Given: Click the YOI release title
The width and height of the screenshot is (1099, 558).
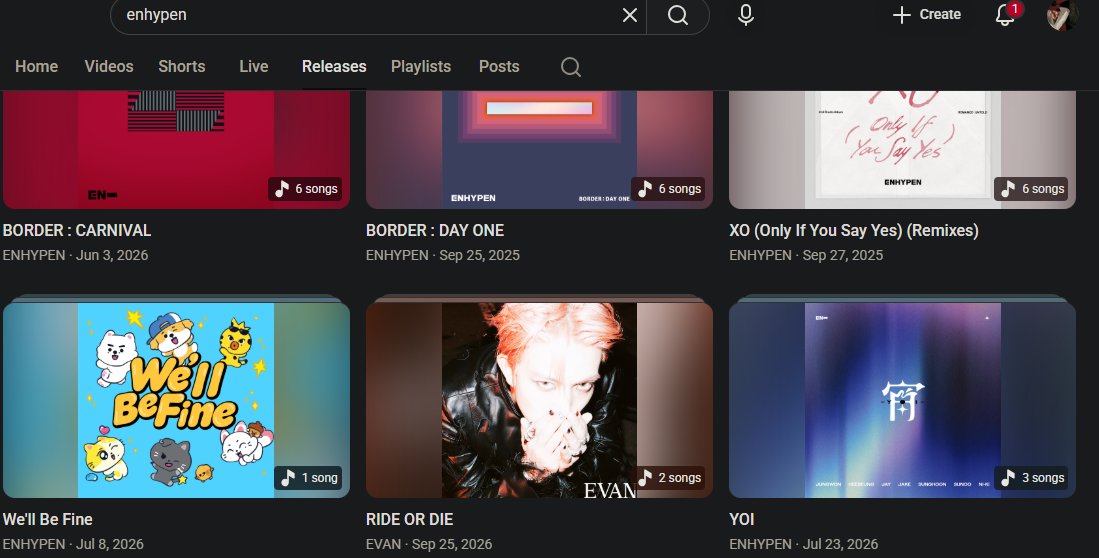Looking at the screenshot, I should click(742, 519).
